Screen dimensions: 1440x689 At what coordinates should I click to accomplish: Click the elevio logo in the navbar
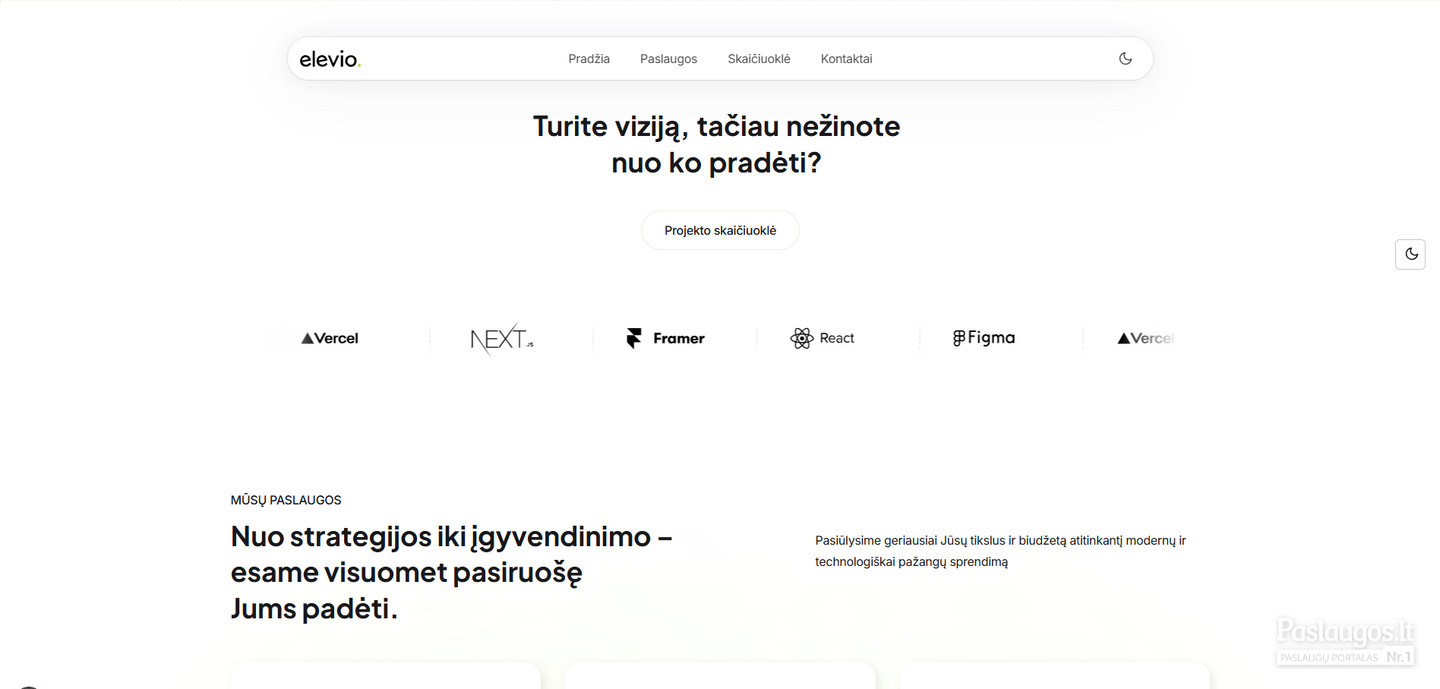(x=330, y=59)
